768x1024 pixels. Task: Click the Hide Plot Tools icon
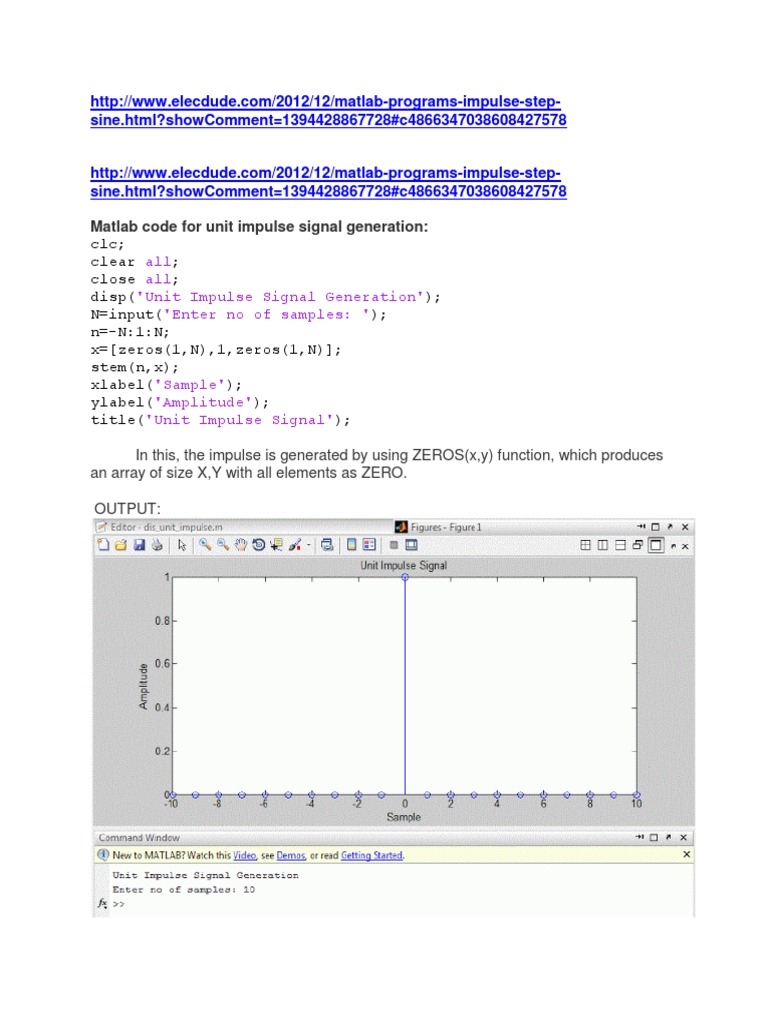click(x=394, y=545)
